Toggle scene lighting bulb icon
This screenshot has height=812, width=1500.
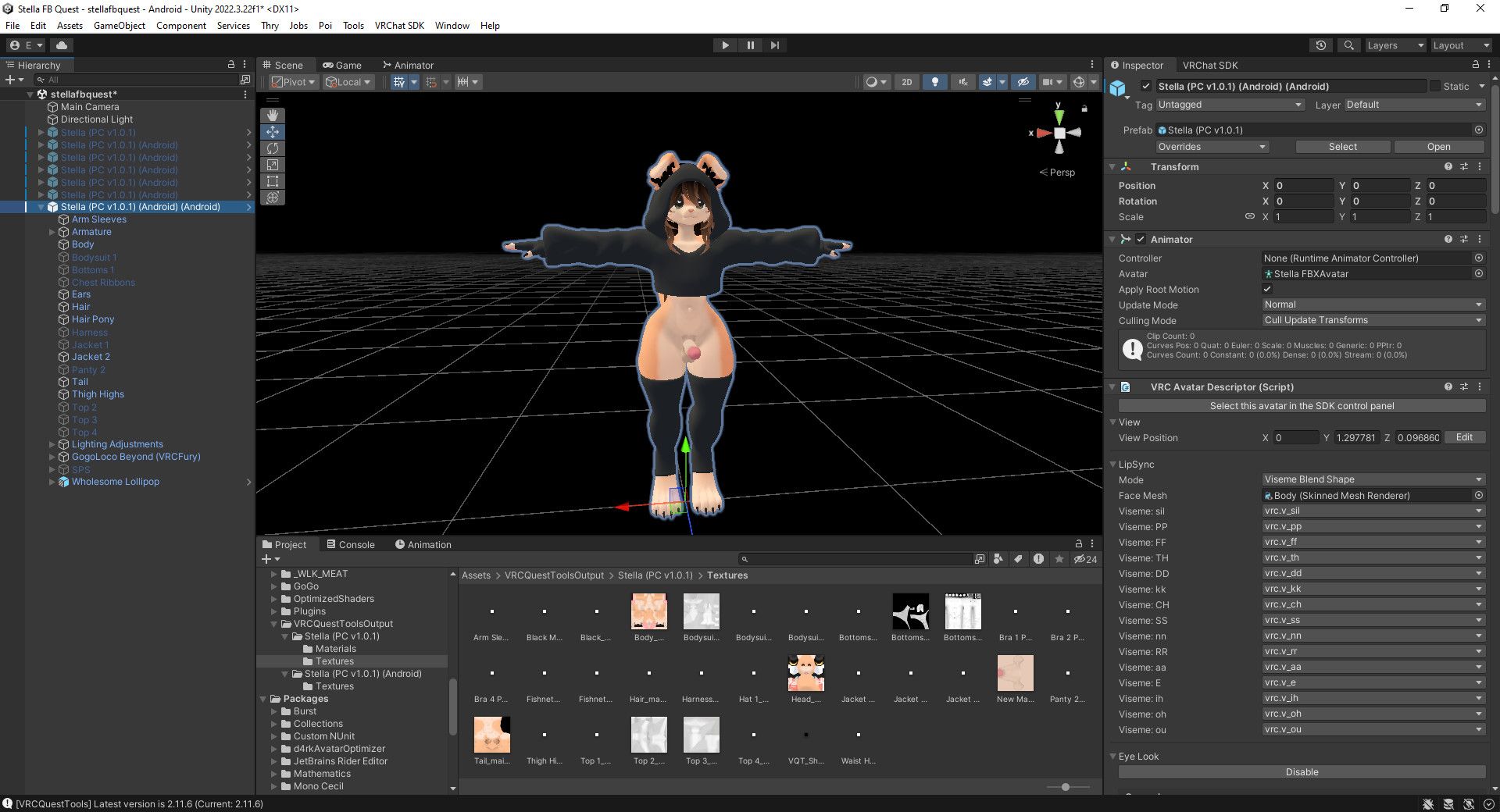coord(934,82)
